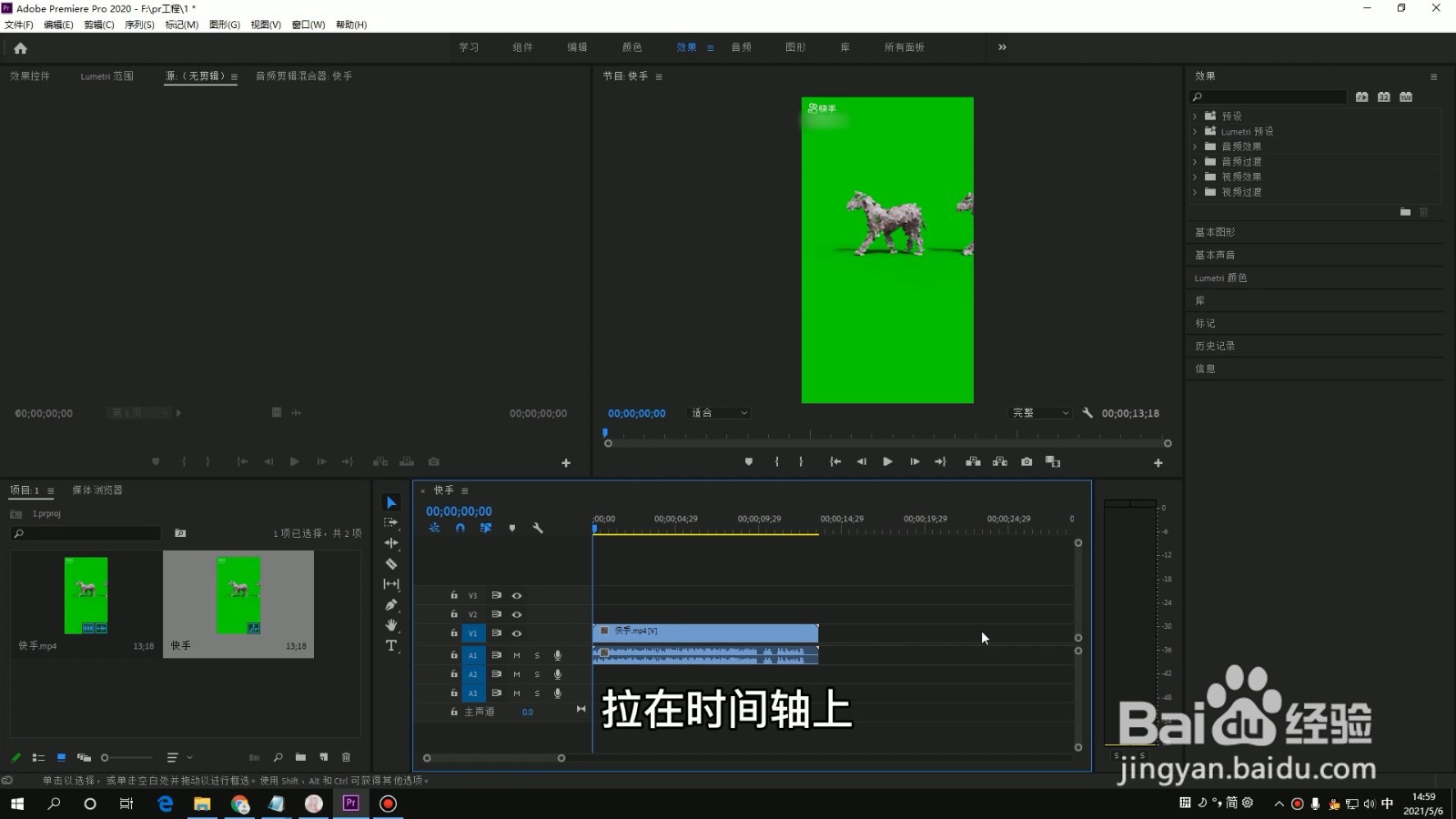Viewport: 1456px width, 819px height.
Task: Open the 效果控件 panel tab
Action: (30, 76)
